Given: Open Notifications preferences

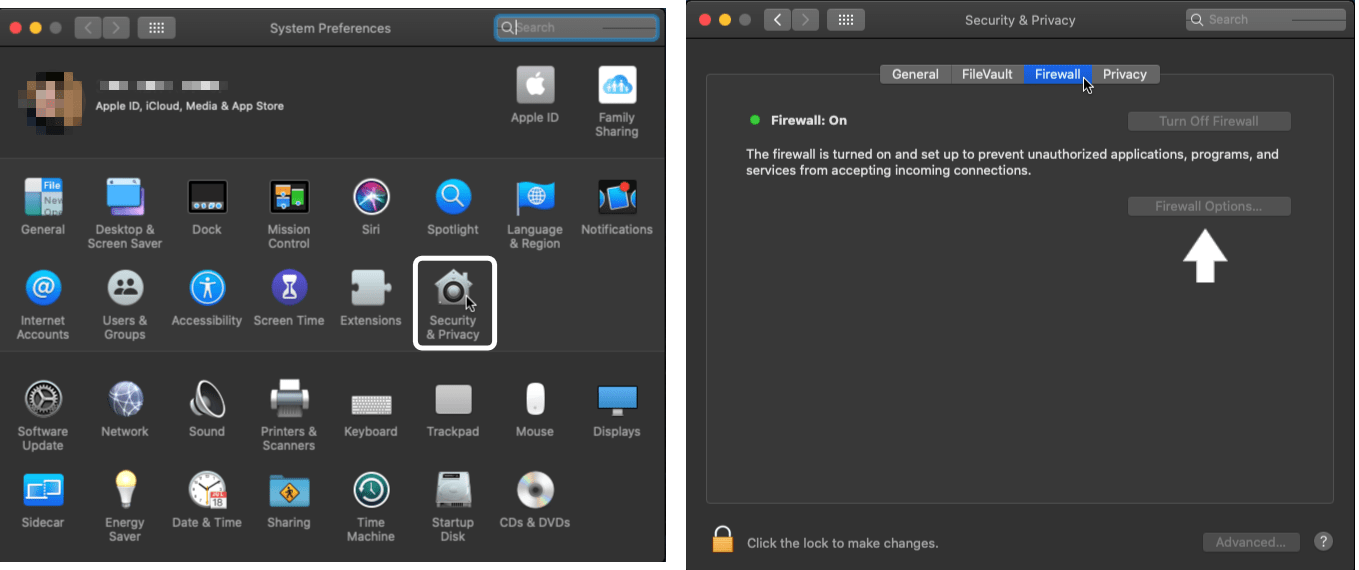Looking at the screenshot, I should tap(617, 208).
